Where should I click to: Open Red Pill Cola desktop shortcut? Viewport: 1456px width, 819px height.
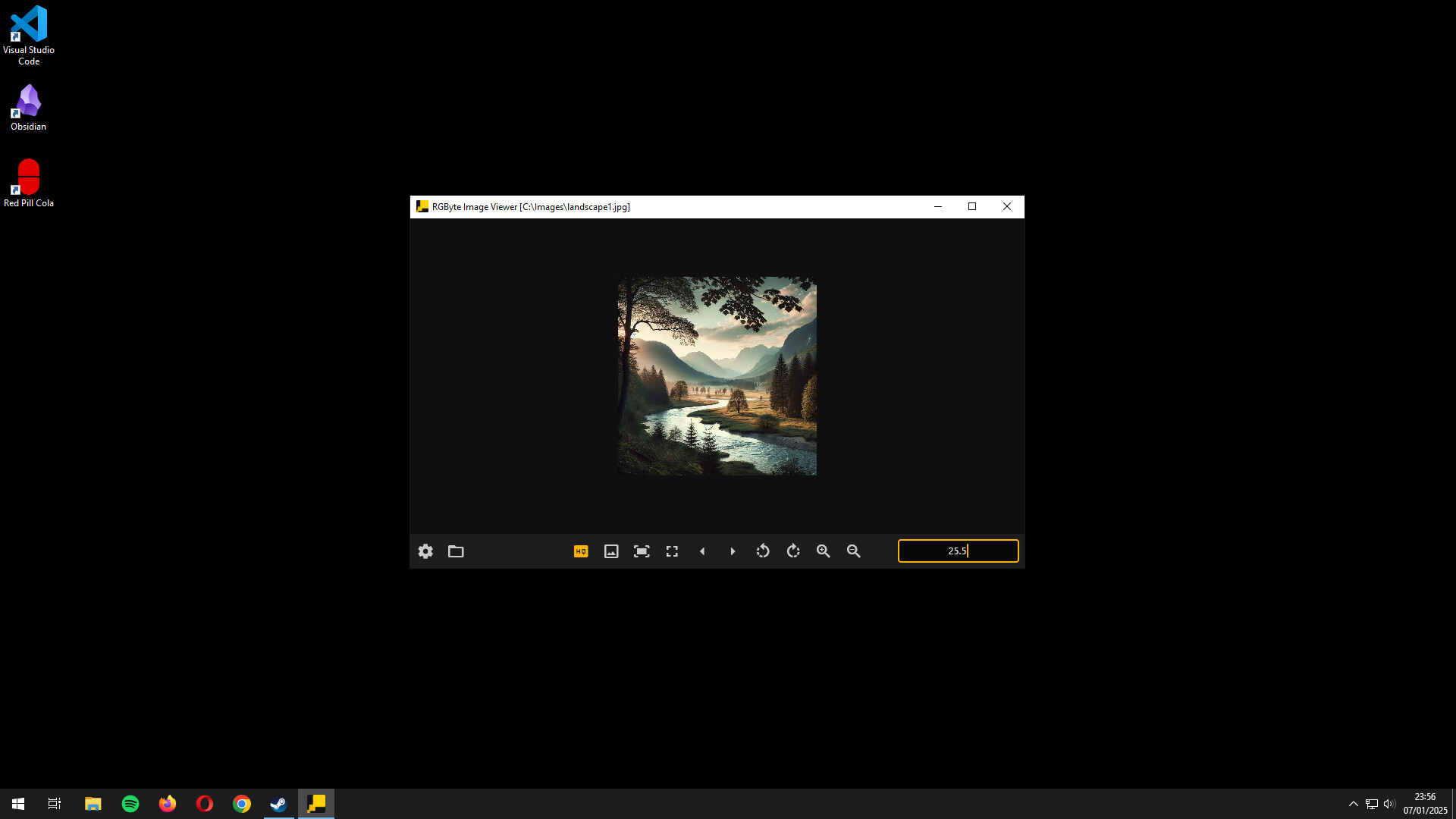point(28,176)
